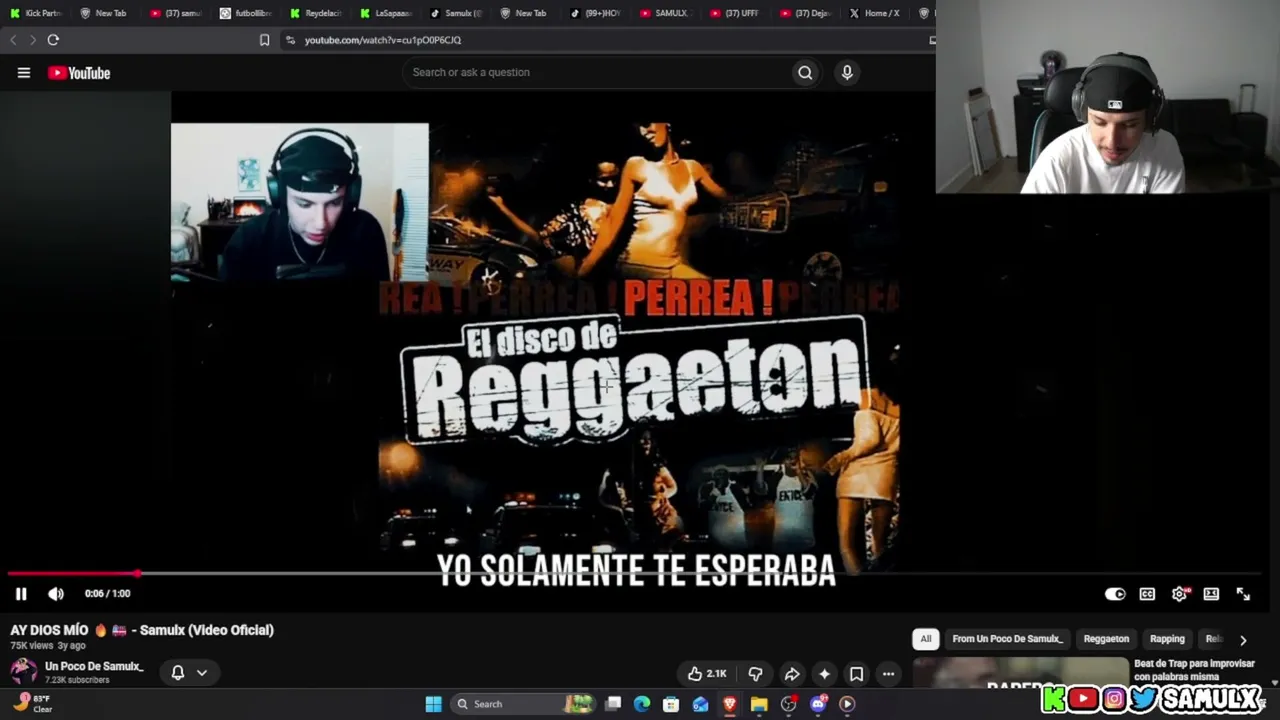Screen dimensions: 1280x720
Task: Open Discord from the taskbar
Action: tap(818, 704)
